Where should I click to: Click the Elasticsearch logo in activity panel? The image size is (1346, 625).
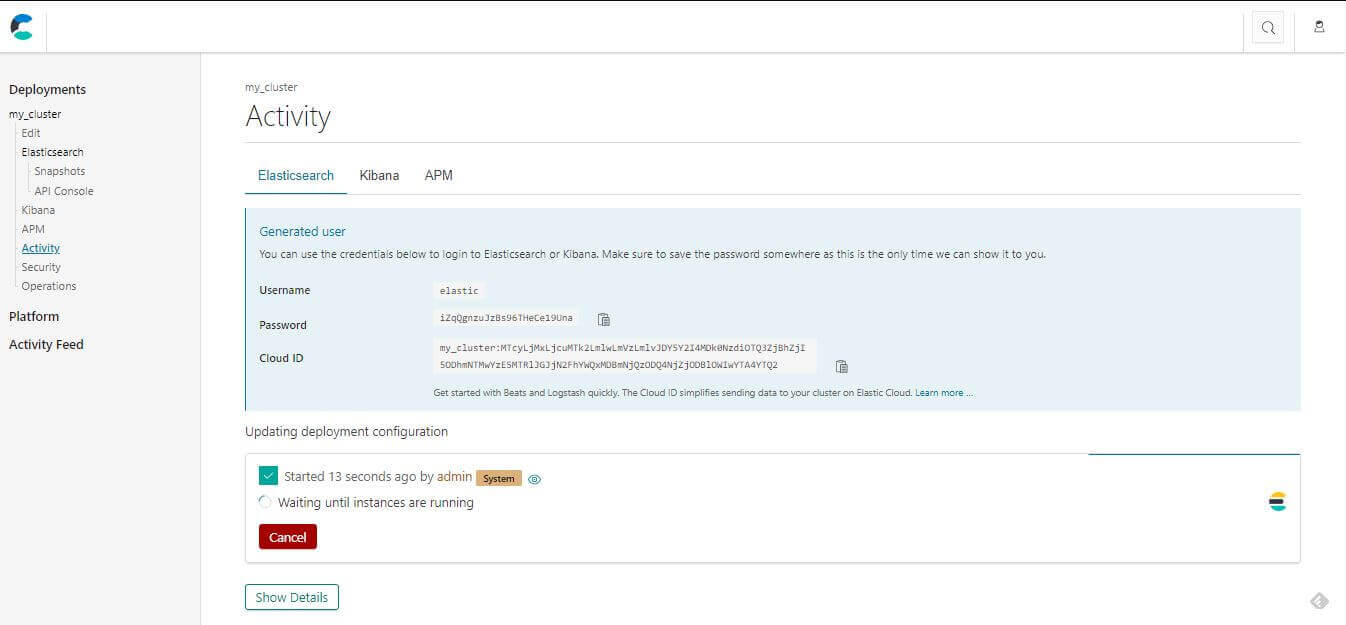(x=1277, y=502)
